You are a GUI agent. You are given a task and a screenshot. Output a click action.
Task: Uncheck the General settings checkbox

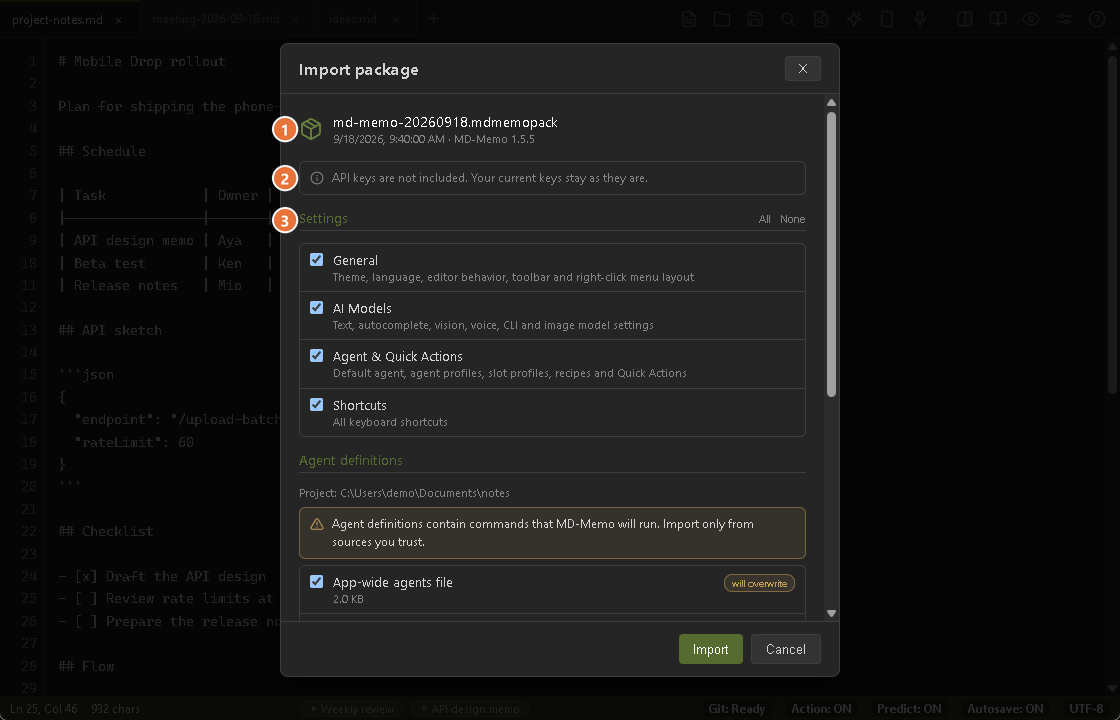tap(316, 260)
